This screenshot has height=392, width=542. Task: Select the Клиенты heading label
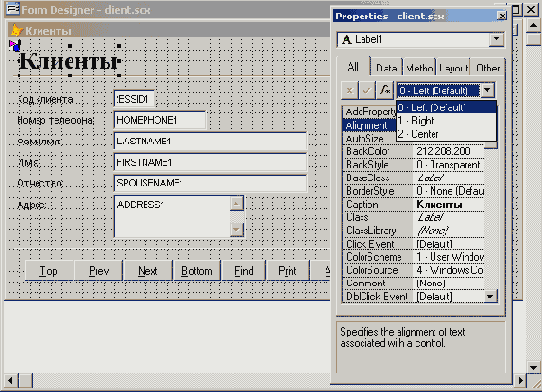point(70,62)
